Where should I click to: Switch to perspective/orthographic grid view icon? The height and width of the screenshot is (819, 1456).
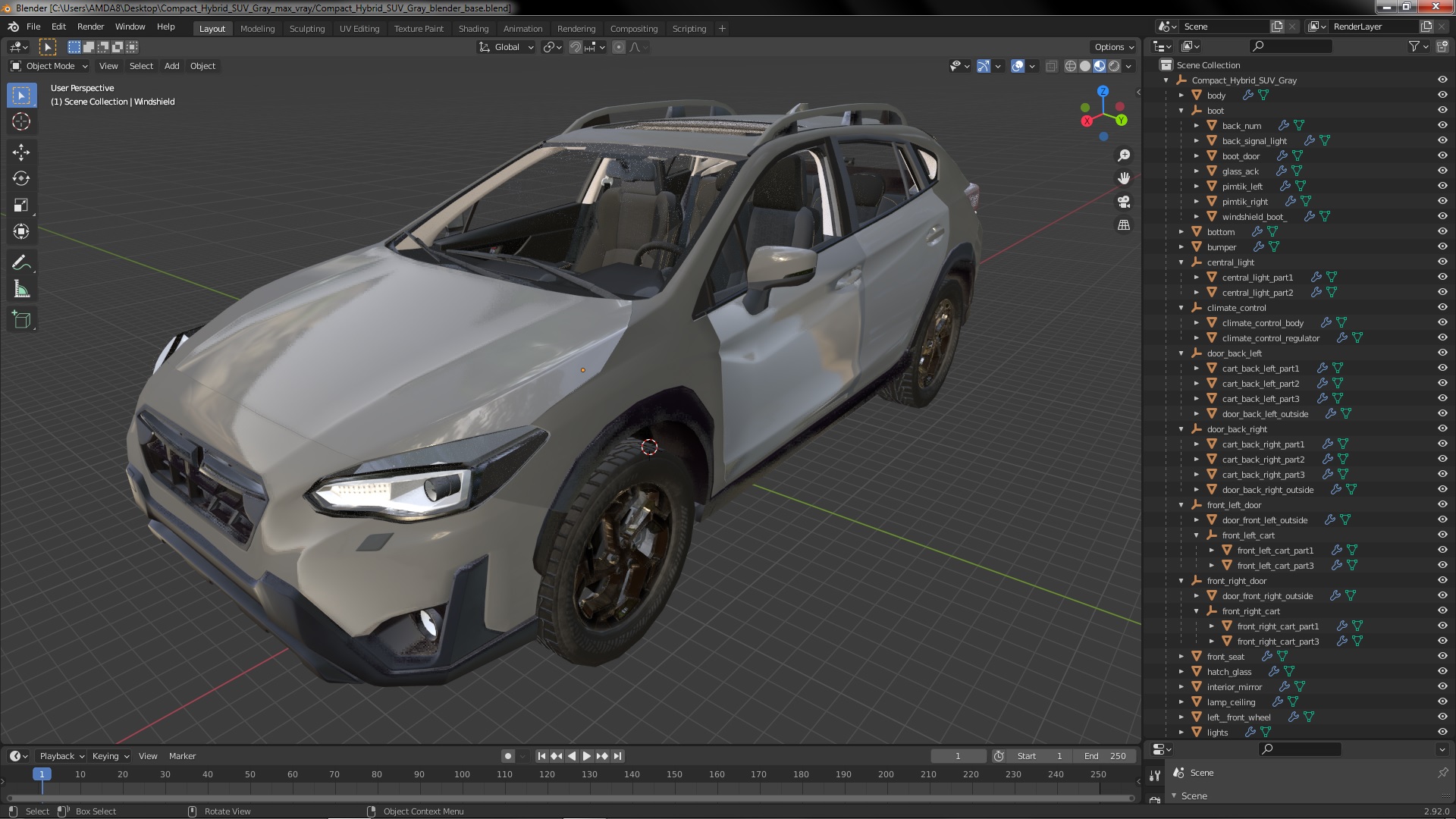(x=1124, y=226)
